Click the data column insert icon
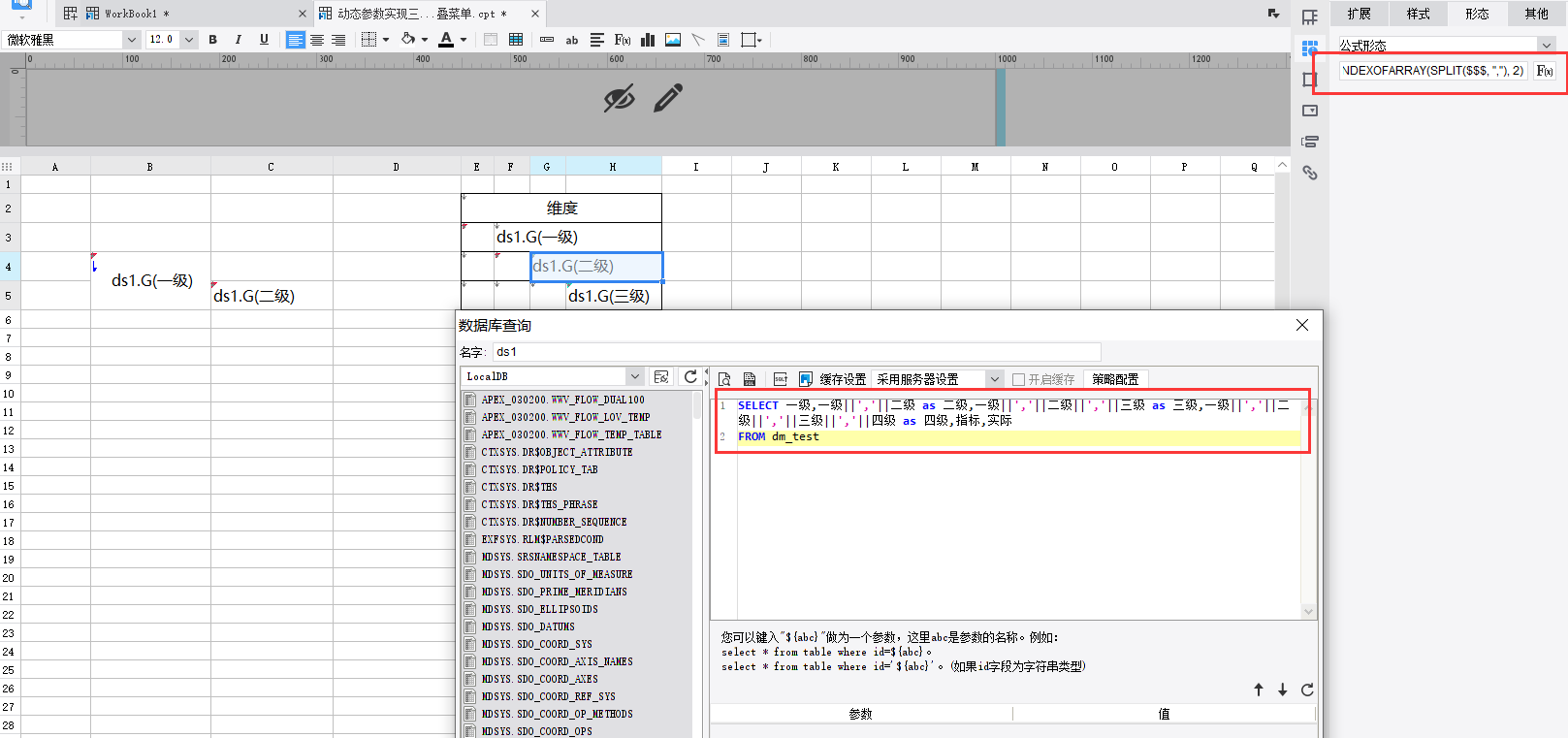1568x738 pixels. (547, 40)
